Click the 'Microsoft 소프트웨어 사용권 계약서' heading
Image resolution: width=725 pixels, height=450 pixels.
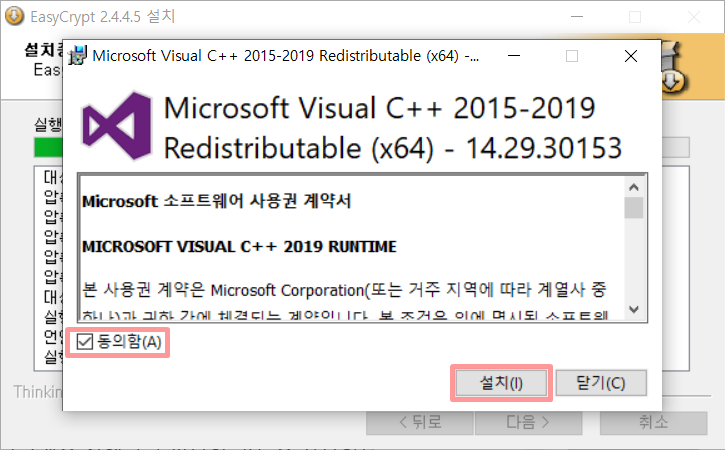click(x=216, y=201)
